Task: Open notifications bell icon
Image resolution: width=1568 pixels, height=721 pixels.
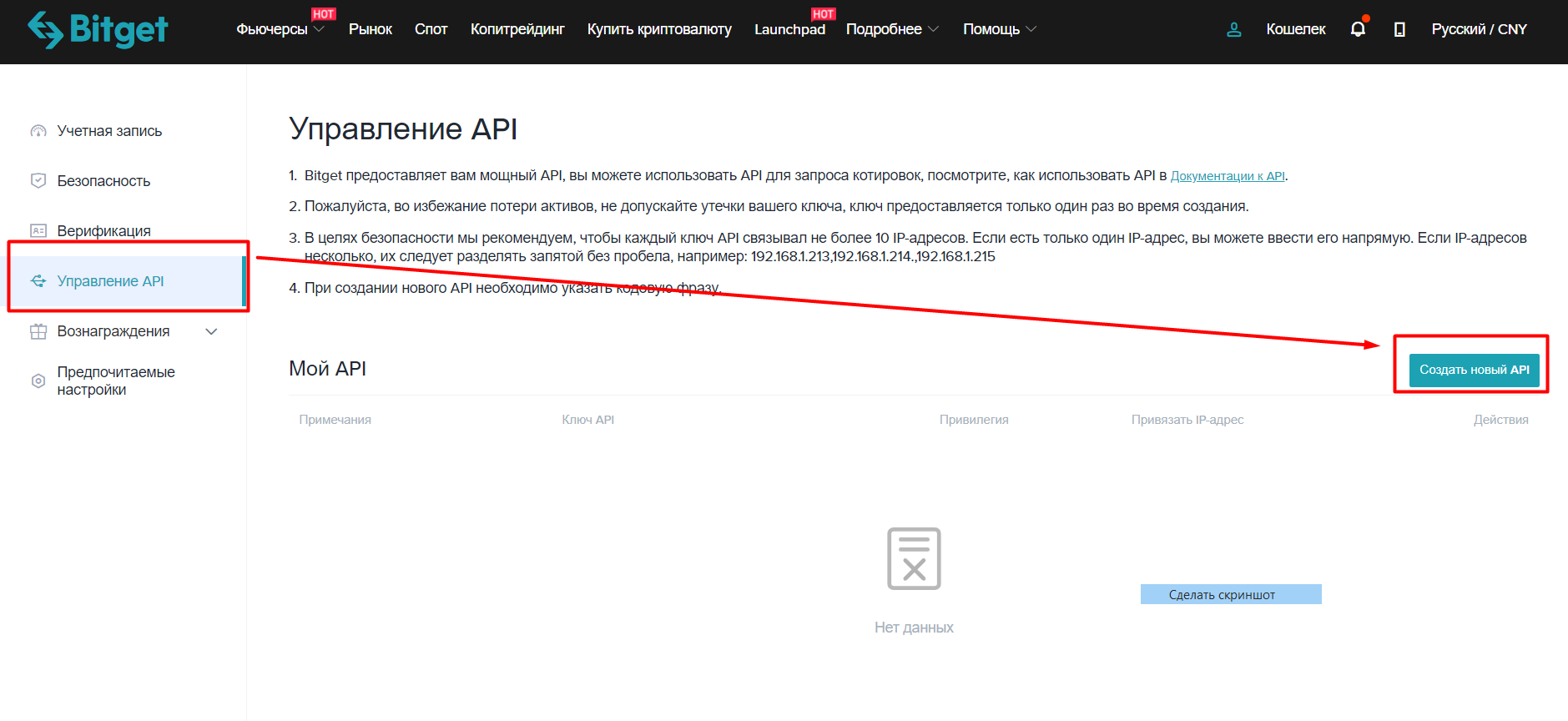Action: pos(1358,28)
